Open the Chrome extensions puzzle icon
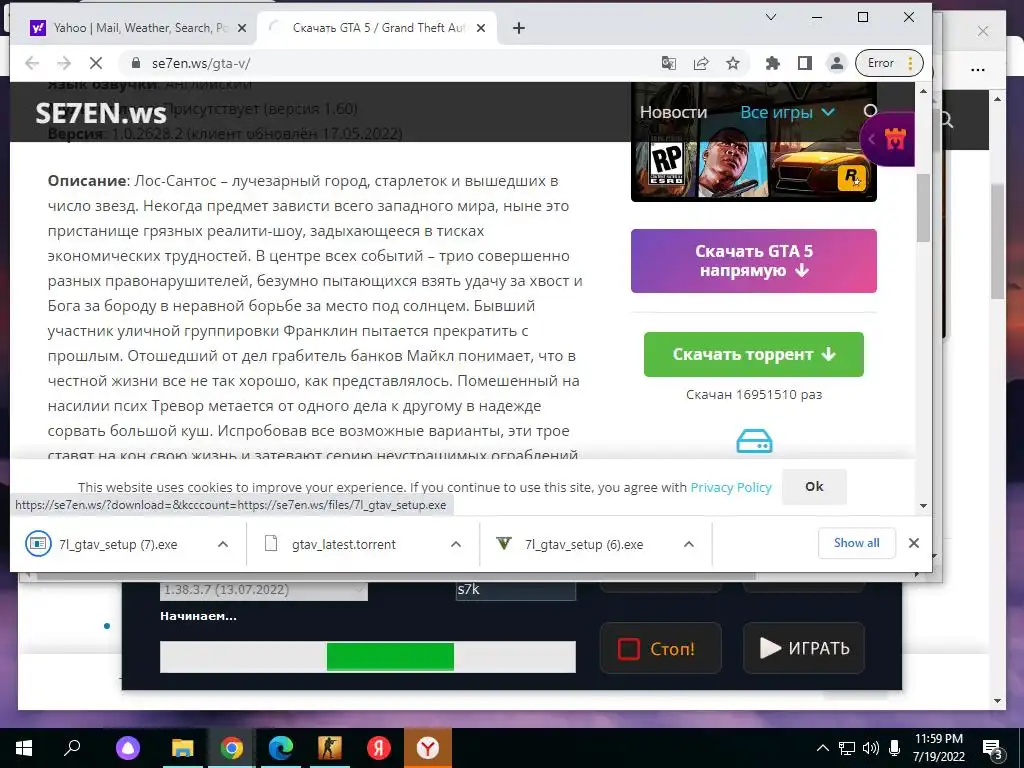This screenshot has height=768, width=1024. 773,63
